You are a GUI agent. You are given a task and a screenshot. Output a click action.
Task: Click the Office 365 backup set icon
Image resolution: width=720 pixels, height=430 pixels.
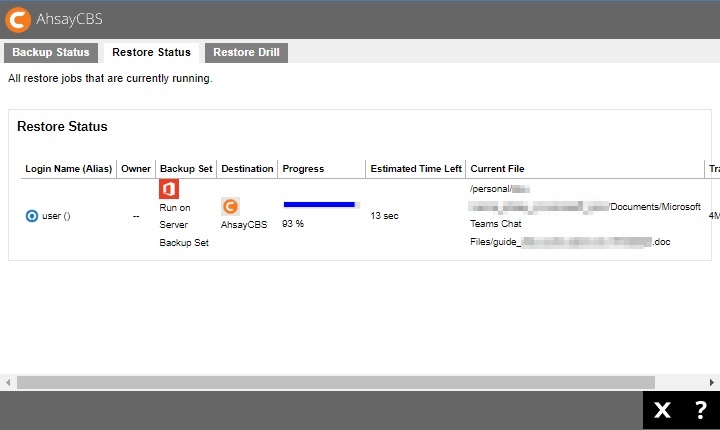click(169, 189)
